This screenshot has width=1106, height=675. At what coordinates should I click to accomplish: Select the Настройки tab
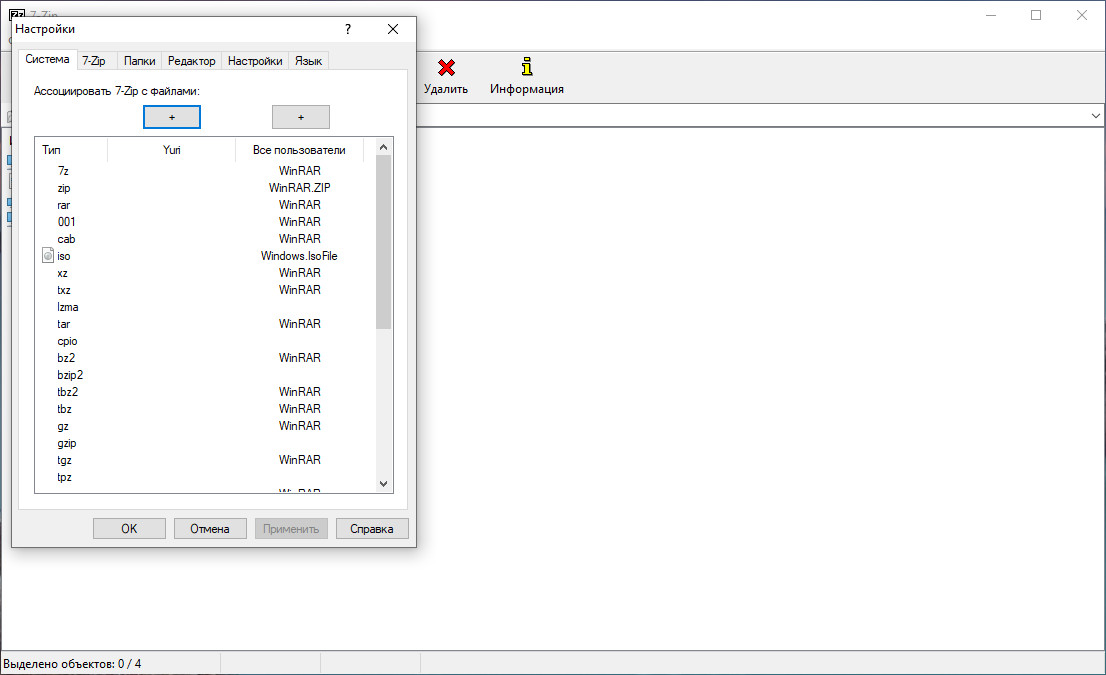(x=255, y=61)
